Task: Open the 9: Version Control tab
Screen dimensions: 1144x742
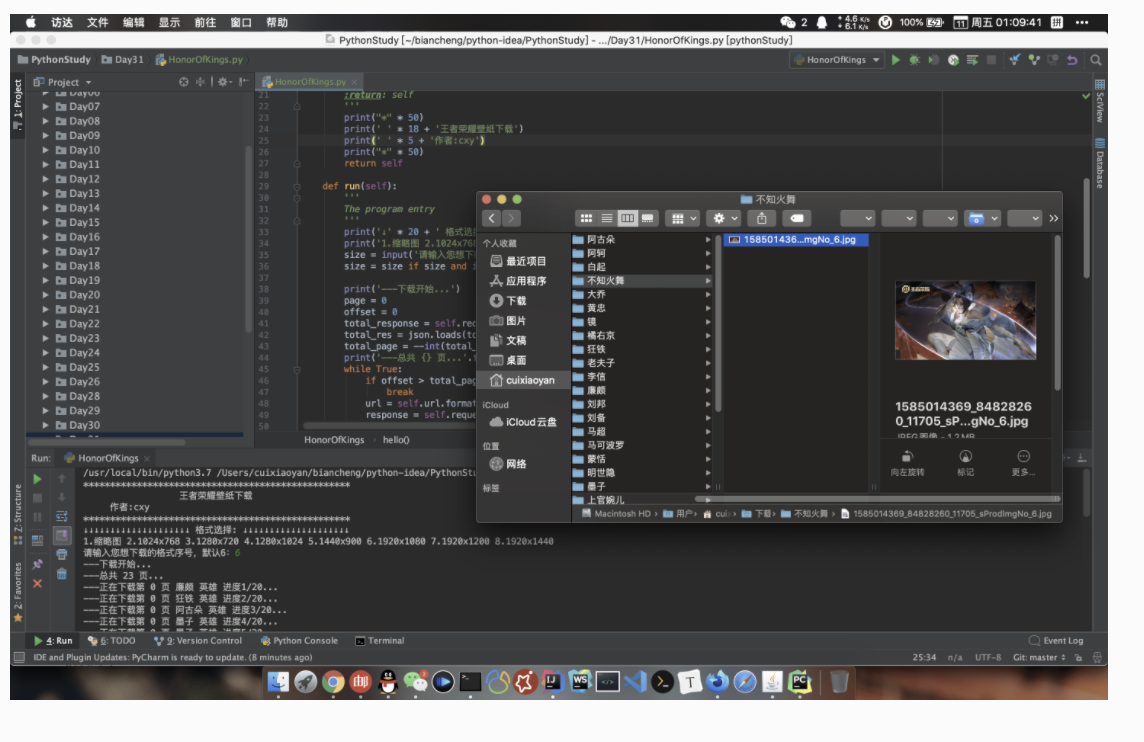Action: coord(198,641)
